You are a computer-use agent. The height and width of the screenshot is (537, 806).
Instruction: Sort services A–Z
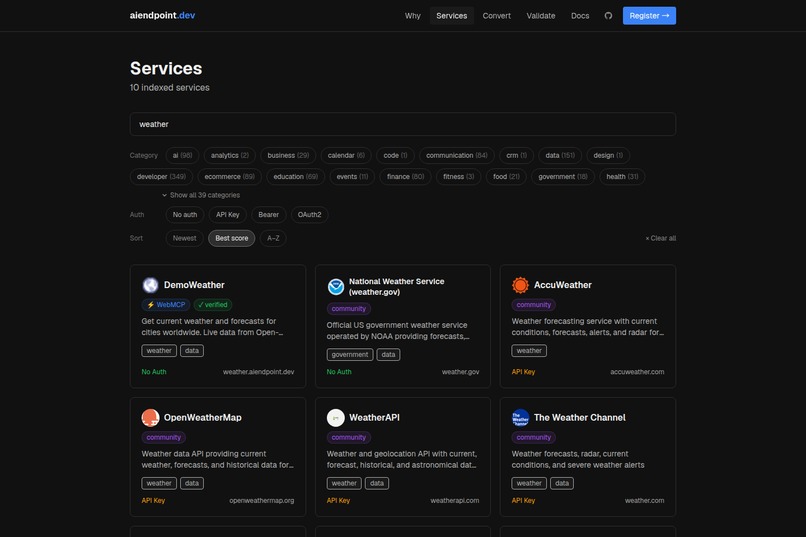click(273, 238)
